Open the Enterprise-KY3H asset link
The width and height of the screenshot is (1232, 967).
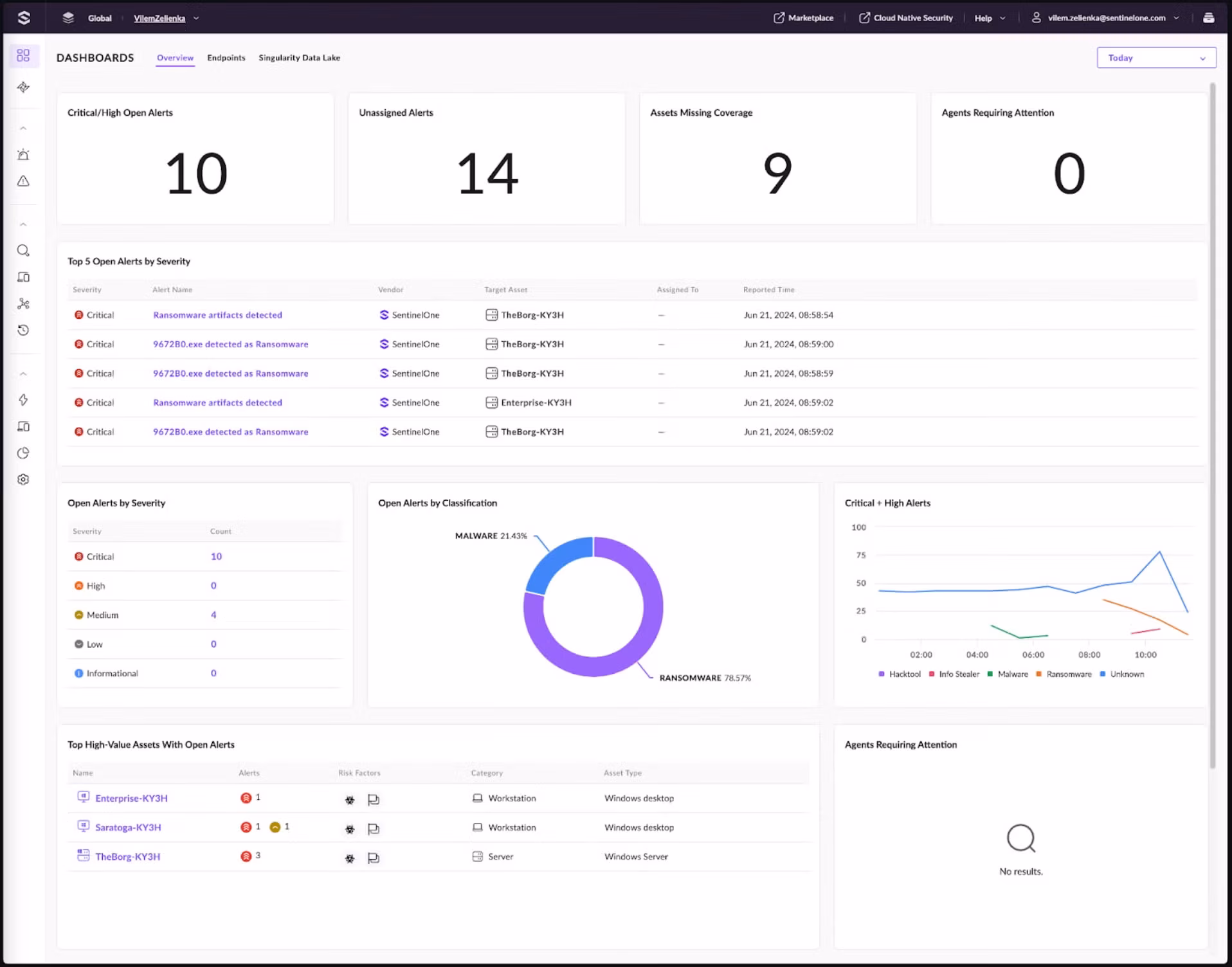pos(131,798)
